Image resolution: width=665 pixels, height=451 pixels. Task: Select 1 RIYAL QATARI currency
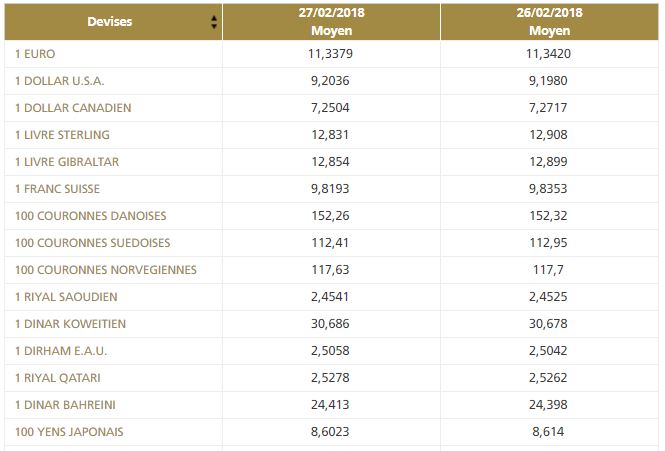coord(58,378)
